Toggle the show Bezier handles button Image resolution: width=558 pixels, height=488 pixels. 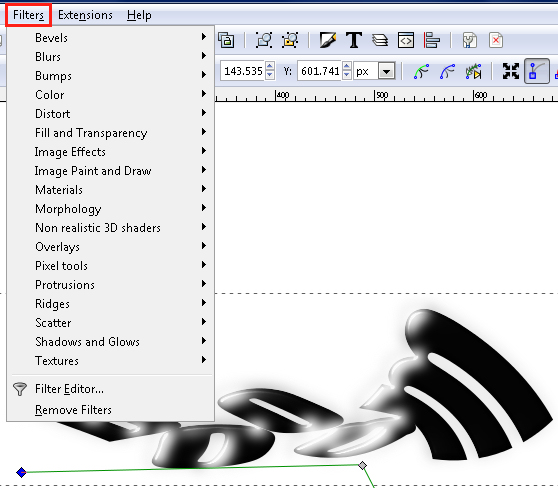click(537, 71)
